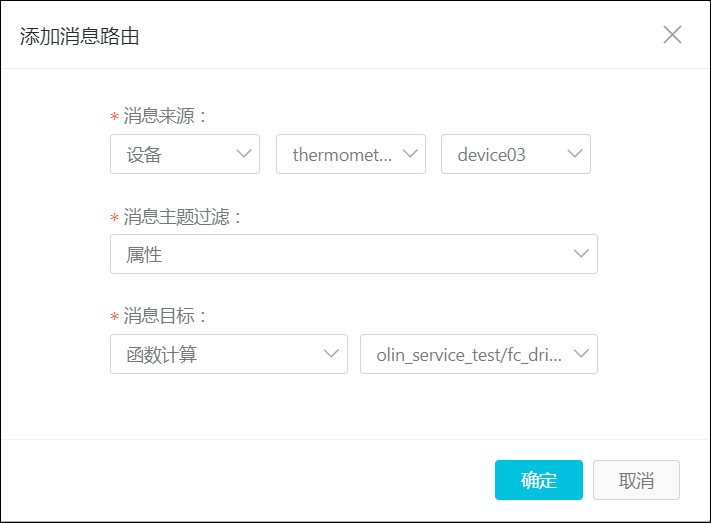The height and width of the screenshot is (523, 711).
Task: Click the chevron arrow beside thermomet... field
Action: (410, 154)
